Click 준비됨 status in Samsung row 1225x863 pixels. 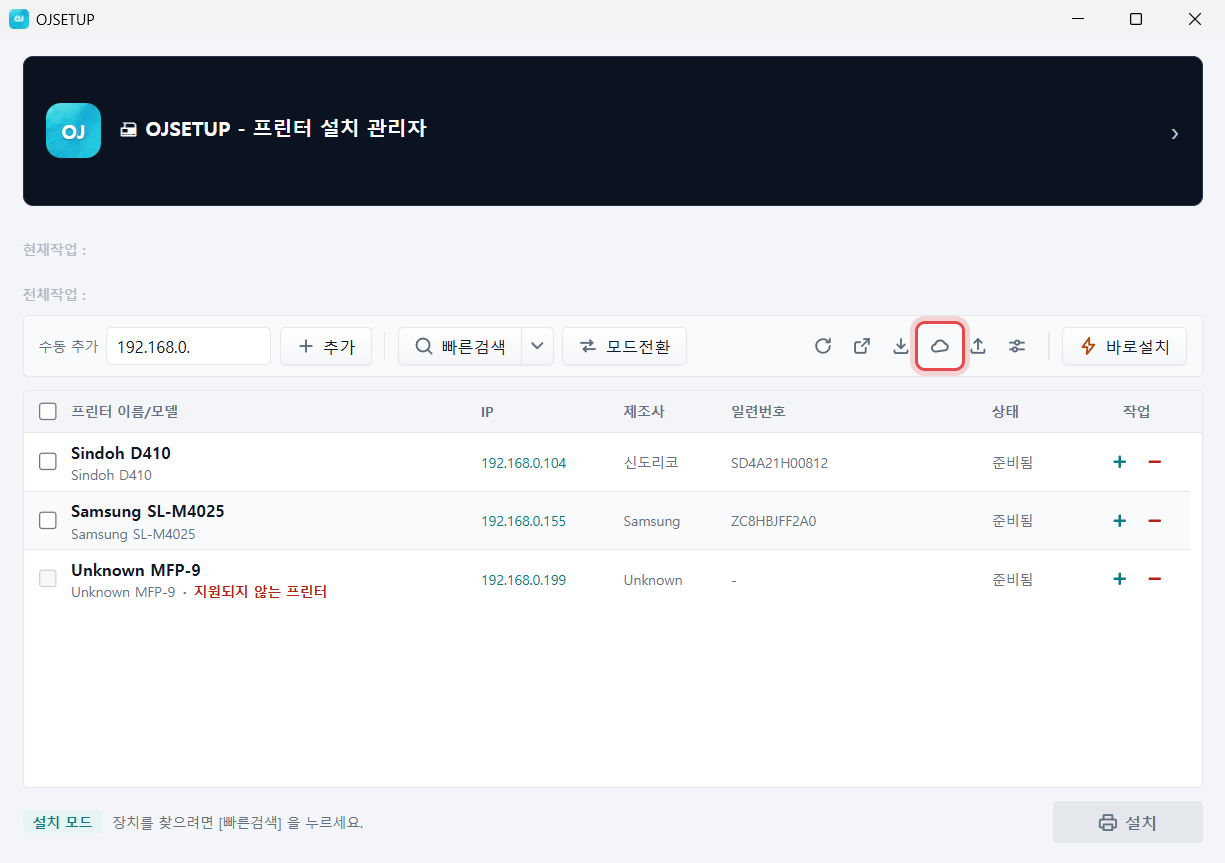1012,520
